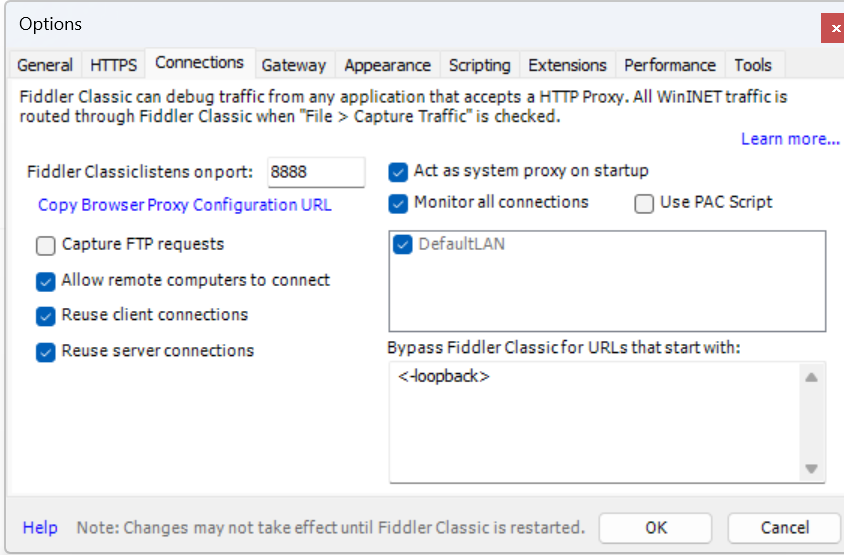Open the Appearance tab
844x555 pixels.
388,65
